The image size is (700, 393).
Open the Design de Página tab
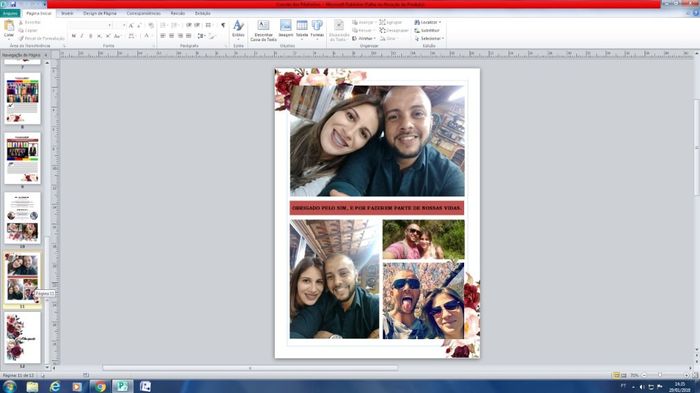coord(100,13)
